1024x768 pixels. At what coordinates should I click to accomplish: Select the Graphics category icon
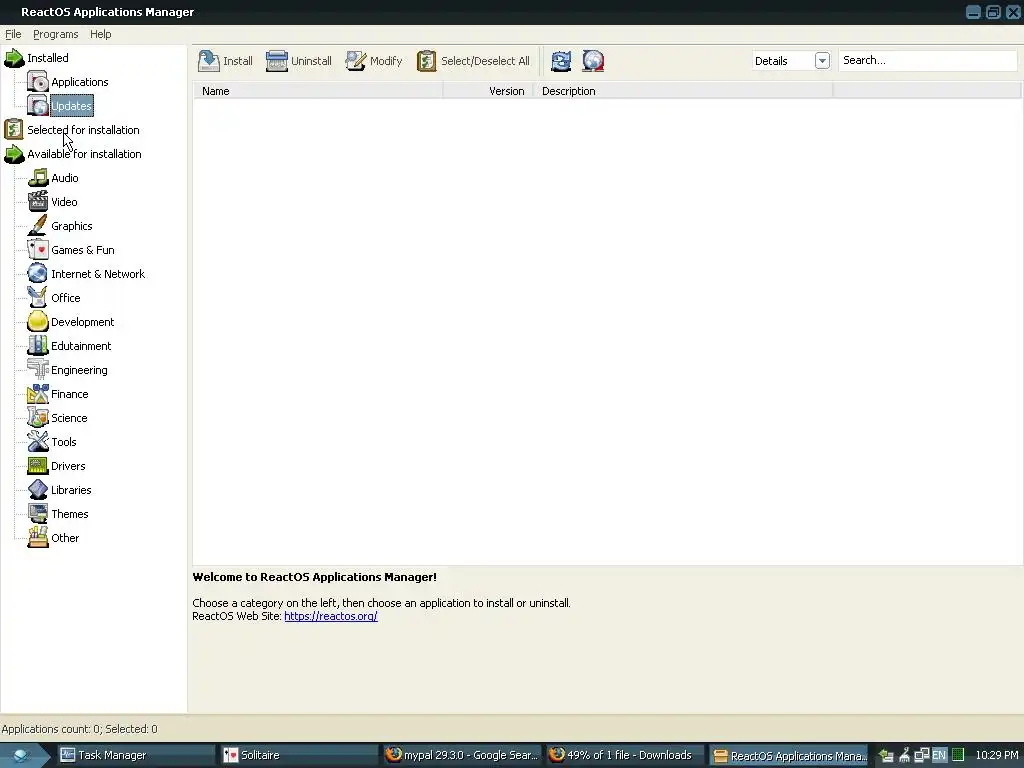(x=38, y=226)
